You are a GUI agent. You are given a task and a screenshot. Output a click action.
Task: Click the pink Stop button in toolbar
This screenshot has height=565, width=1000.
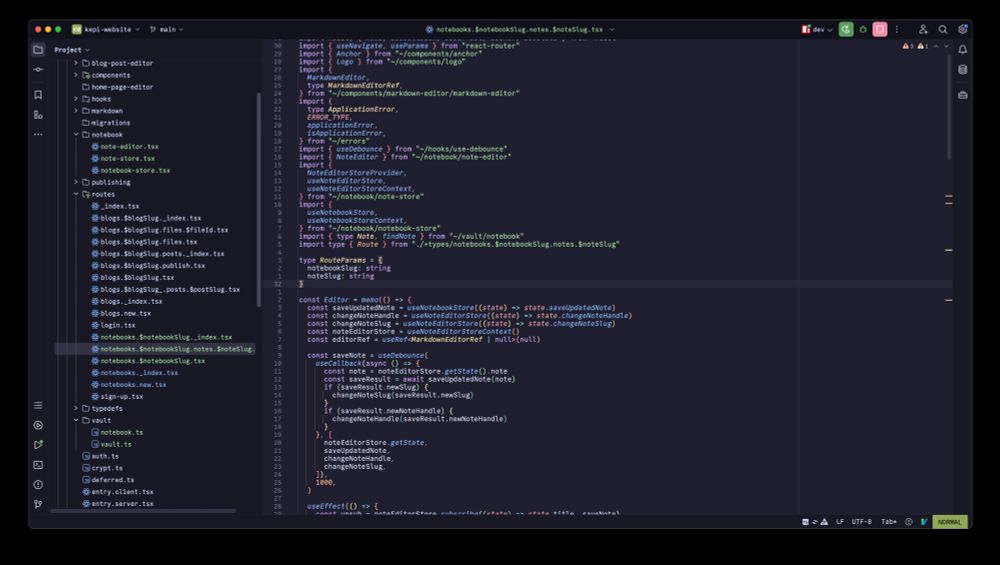[x=880, y=29]
